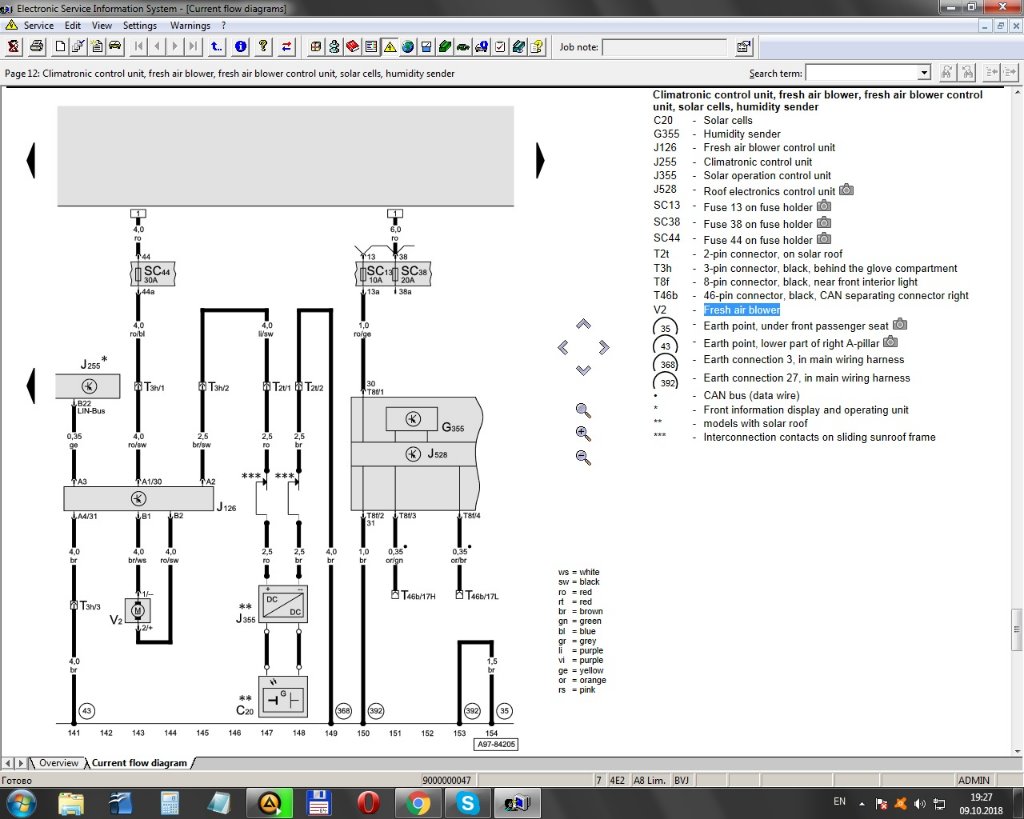
Task: Click the zoom in magnifier icon
Action: (x=583, y=433)
